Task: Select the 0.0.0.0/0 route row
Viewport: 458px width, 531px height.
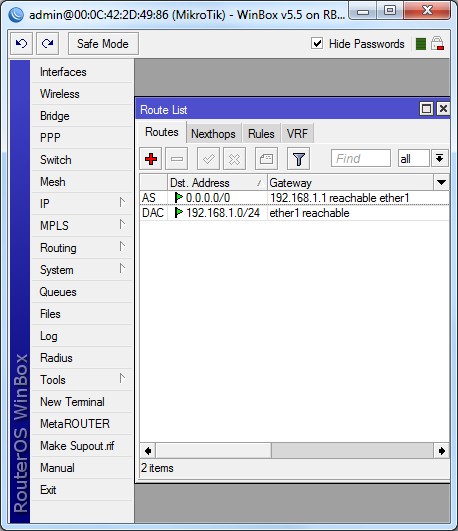Action: [294, 198]
